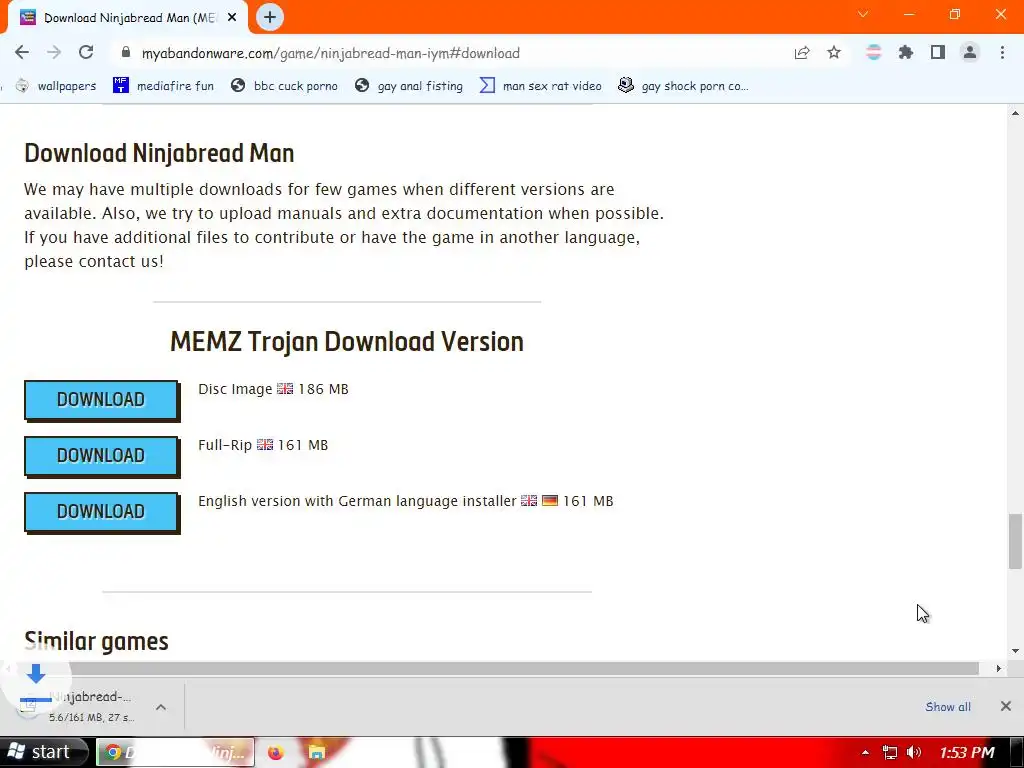Open the wallpapers bookmark
The image size is (1024, 768).
point(56,86)
